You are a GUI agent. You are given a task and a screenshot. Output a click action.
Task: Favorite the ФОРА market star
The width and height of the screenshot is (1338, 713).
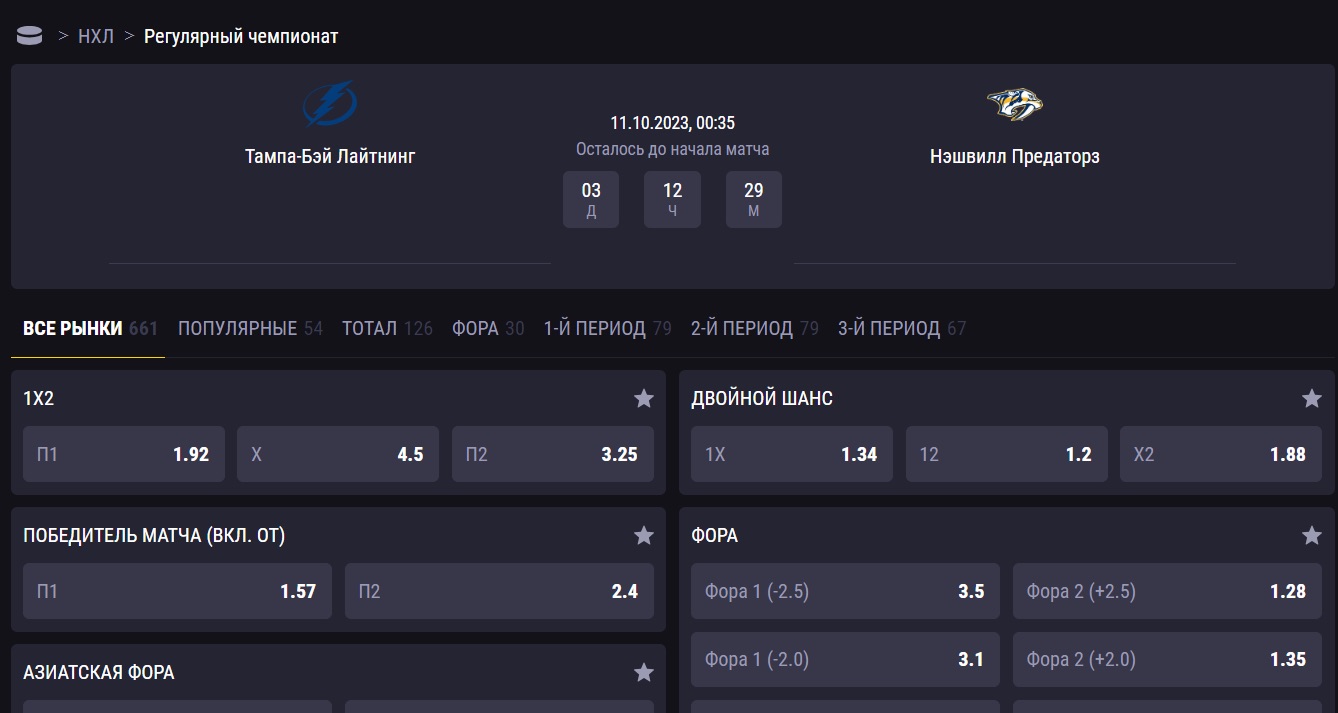pyautogui.click(x=1312, y=535)
